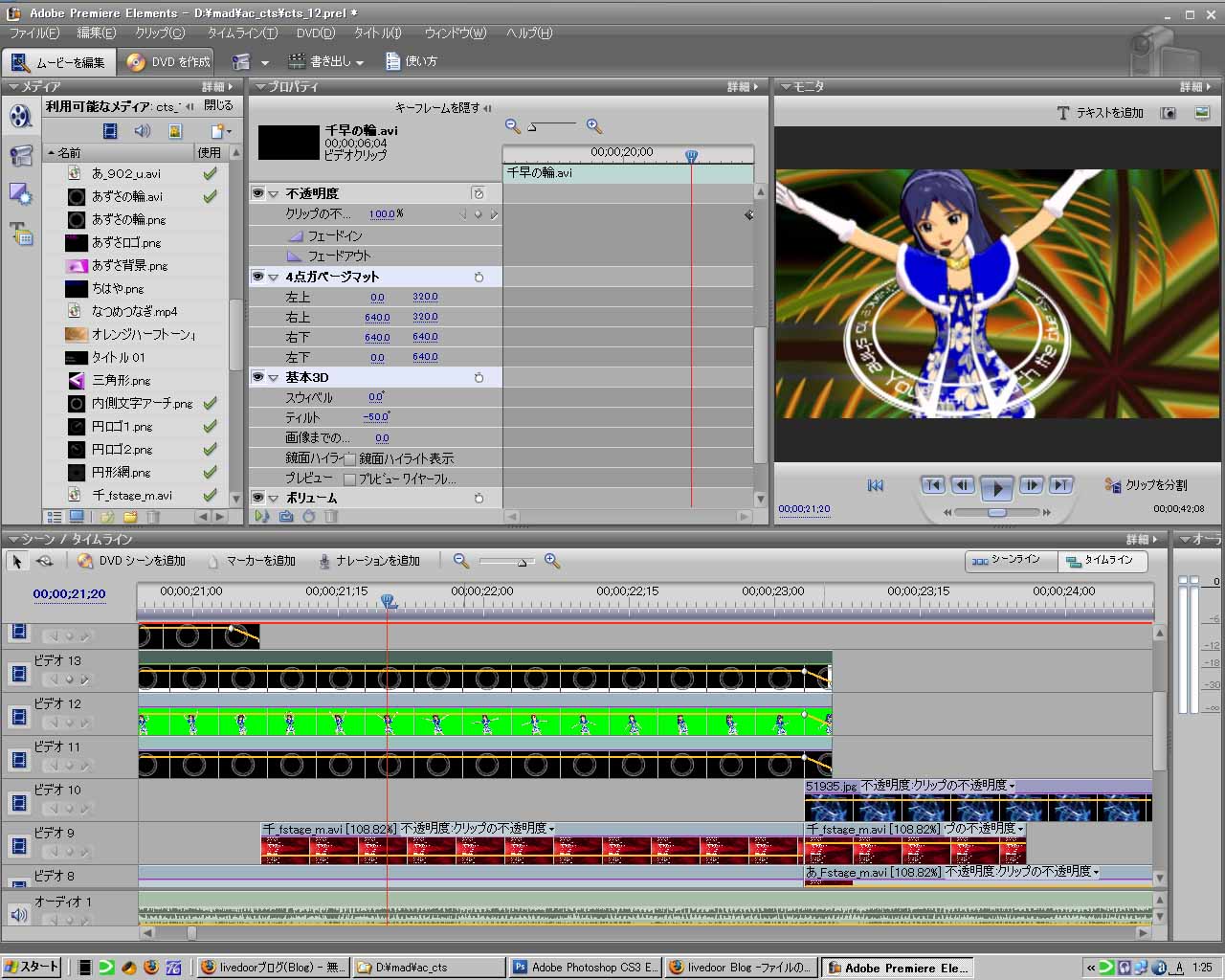Click the Split Clip scissors icon
This screenshot has height=980, width=1225.
pos(1112,485)
